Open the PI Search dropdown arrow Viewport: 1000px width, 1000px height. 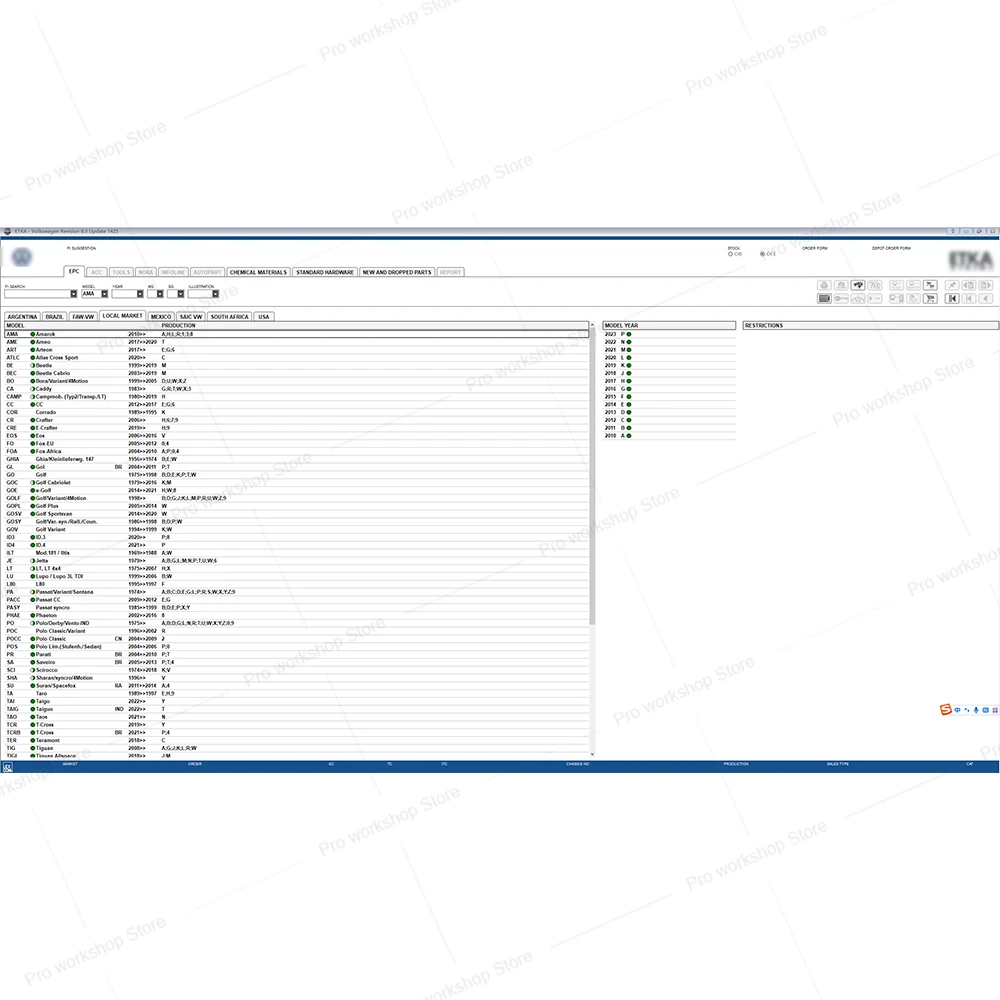coord(73,294)
